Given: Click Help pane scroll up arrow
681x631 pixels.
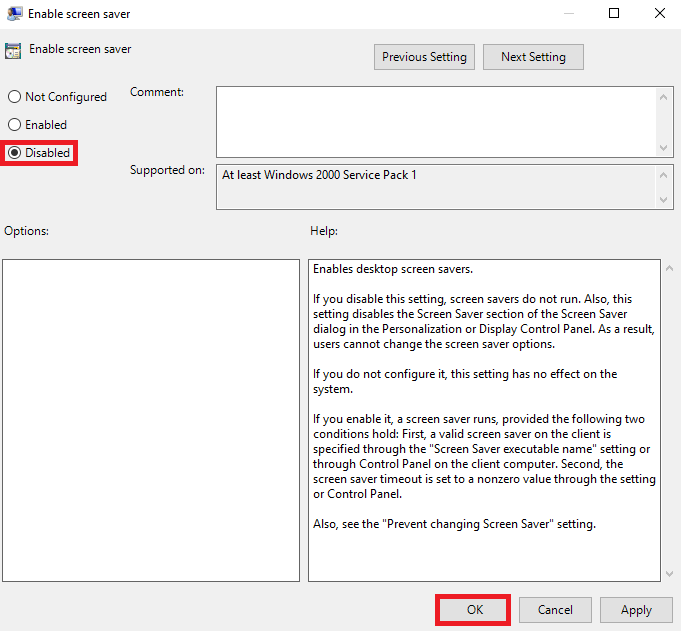Looking at the screenshot, I should pos(669,268).
